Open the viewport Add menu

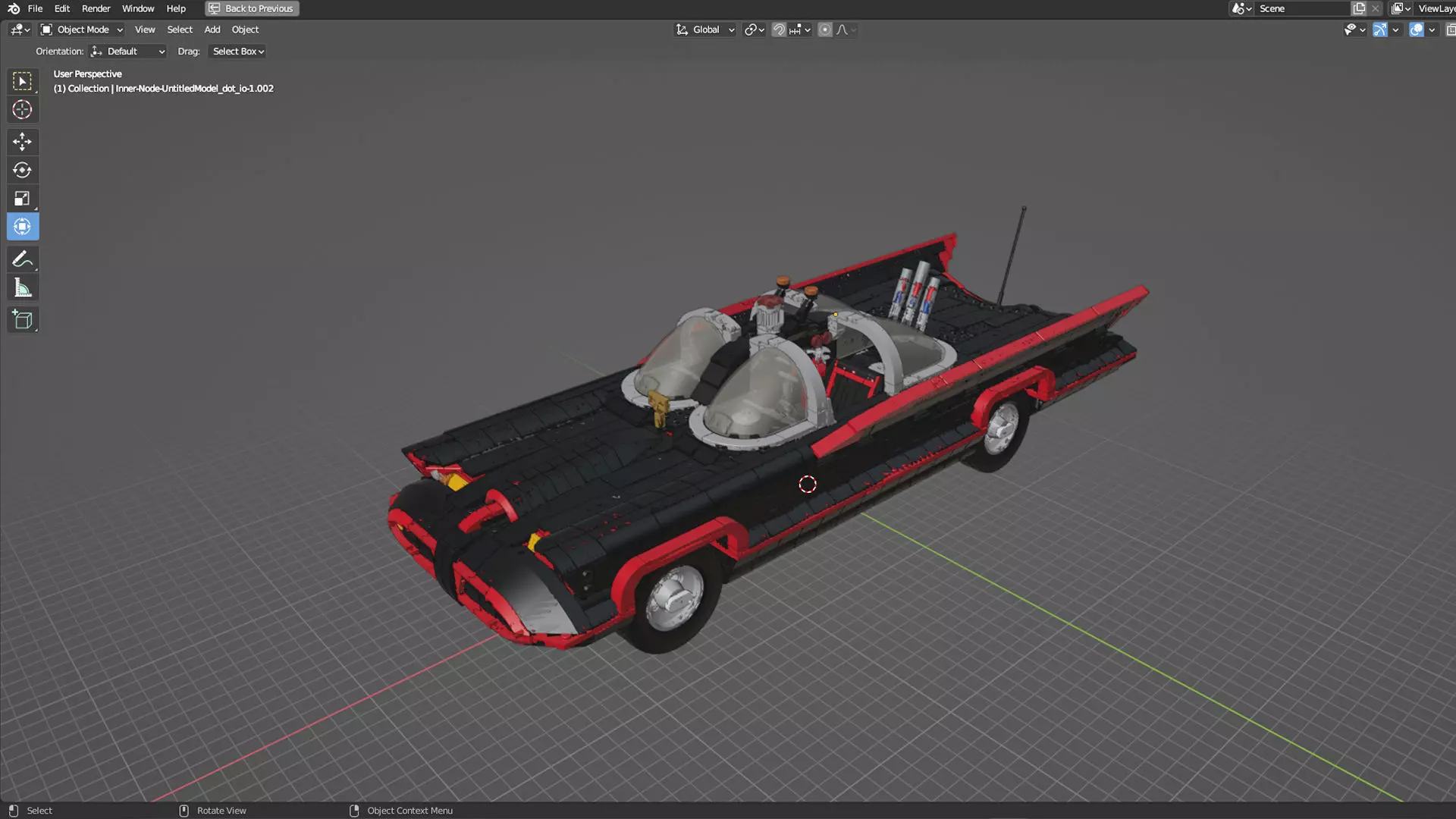[x=212, y=30]
